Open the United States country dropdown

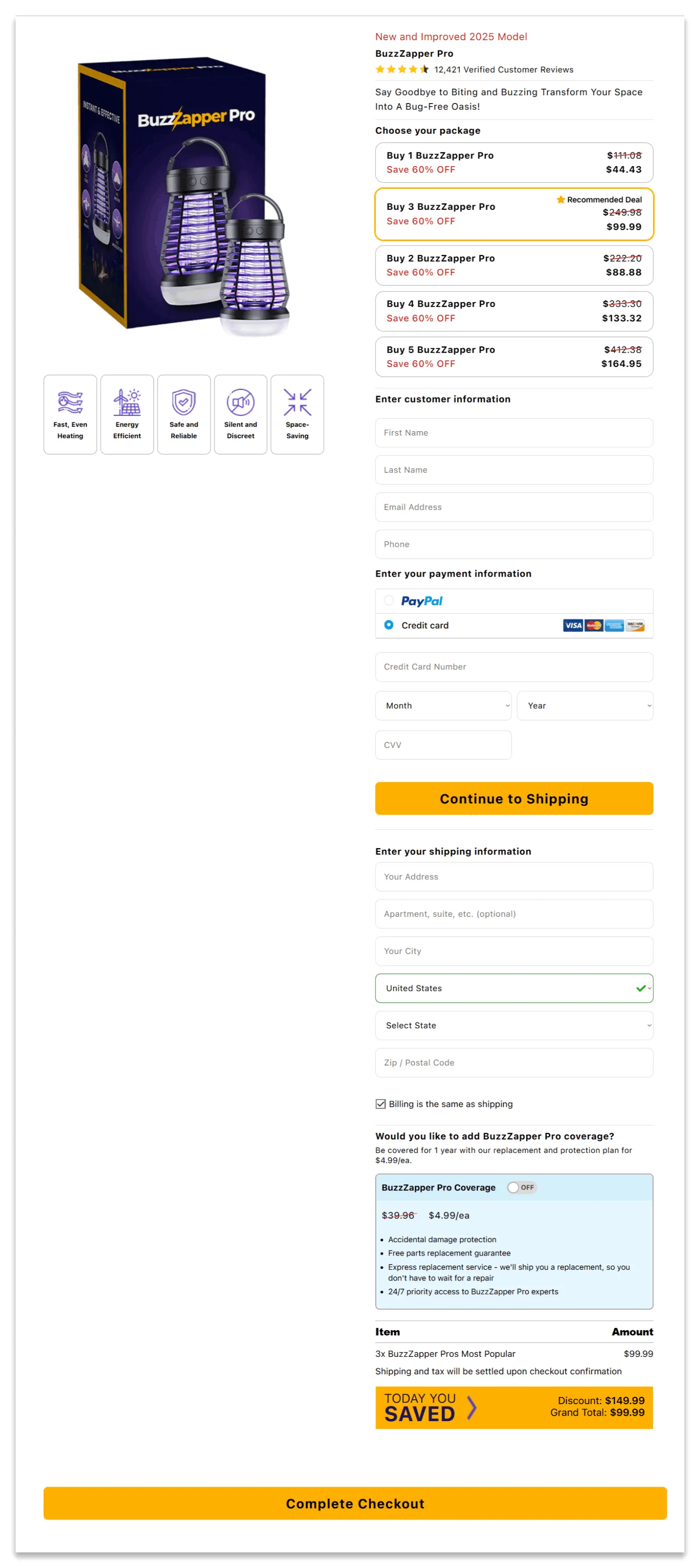[x=514, y=988]
